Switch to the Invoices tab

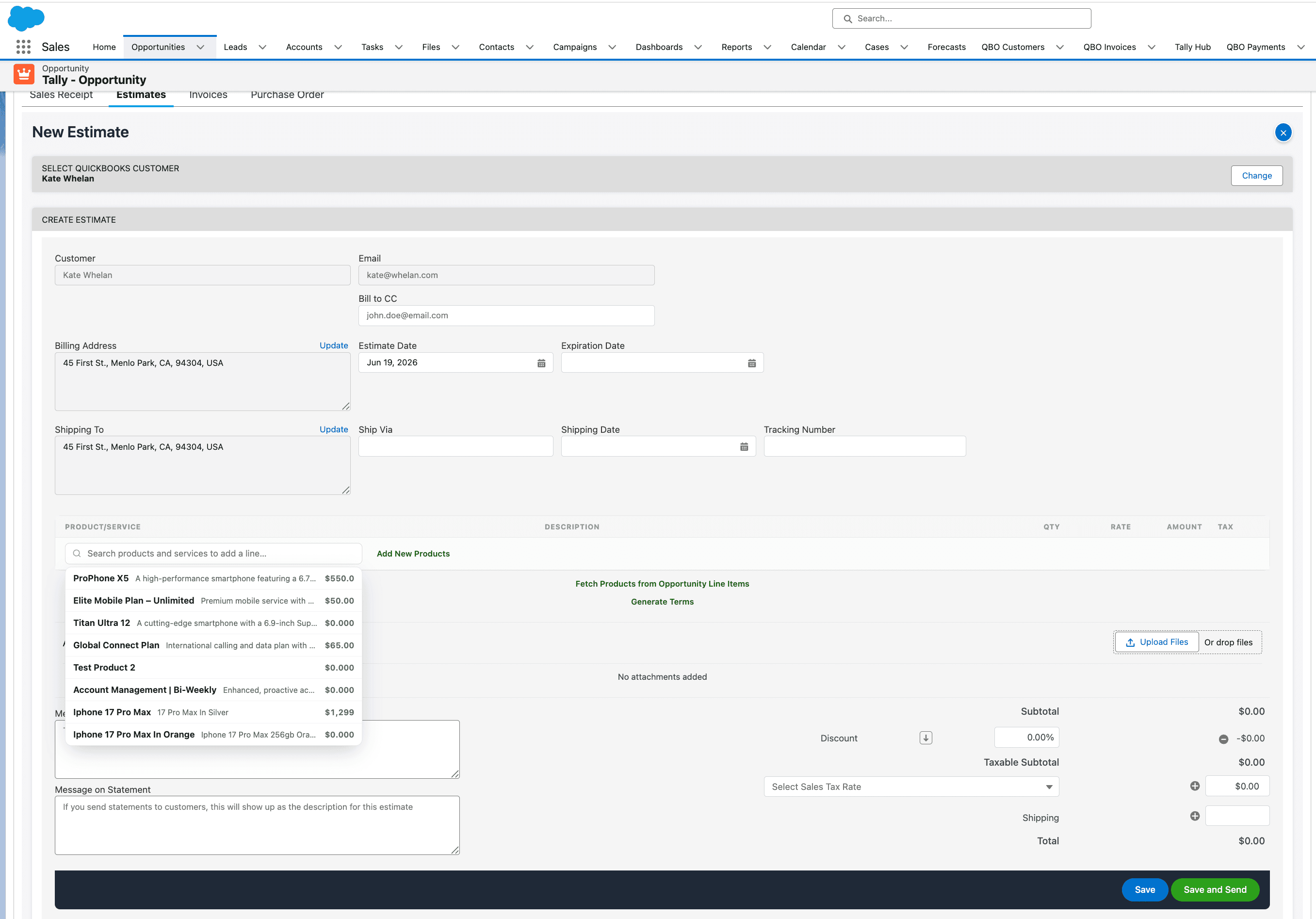point(208,95)
